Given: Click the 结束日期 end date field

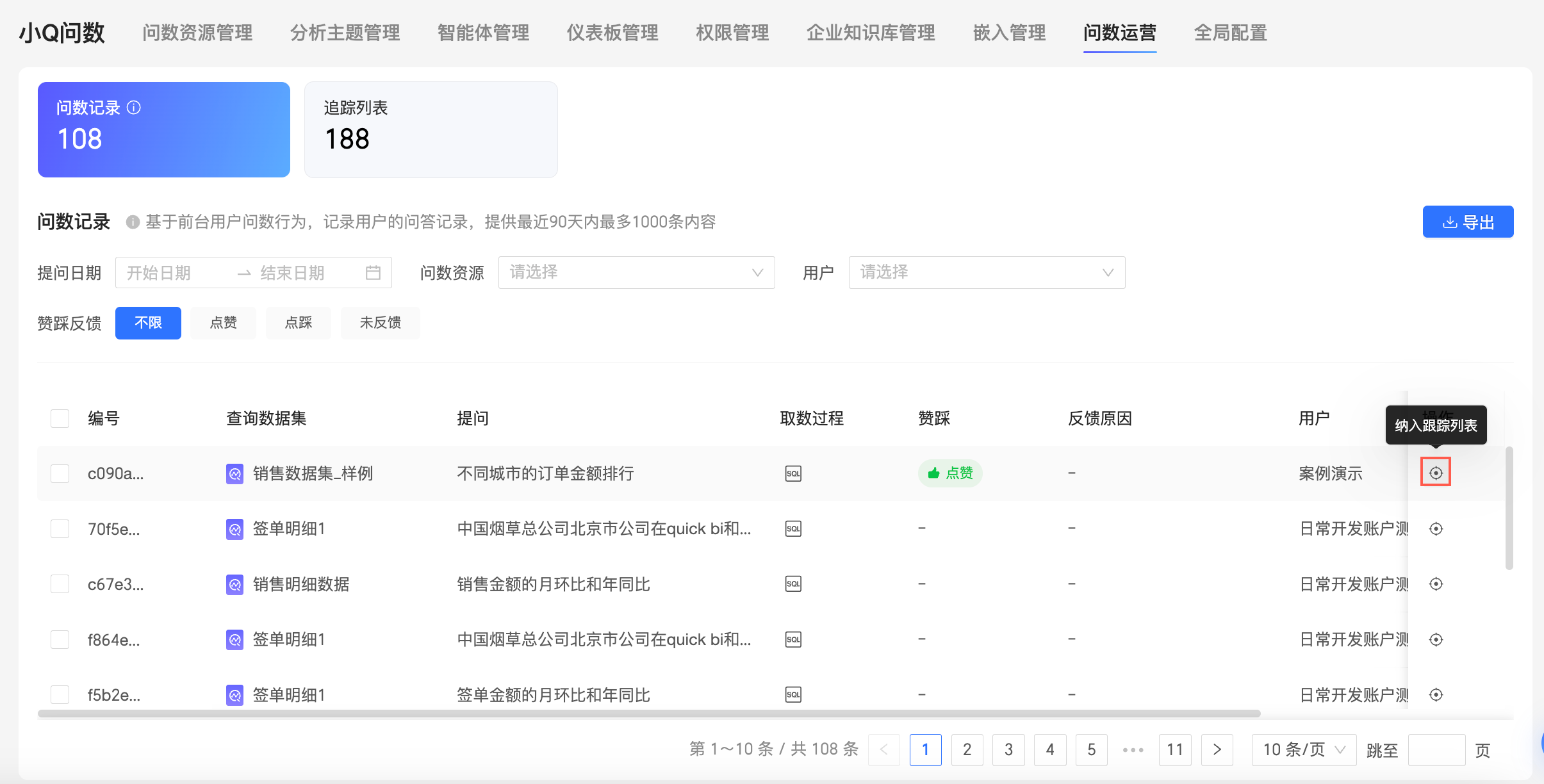Looking at the screenshot, I should [x=306, y=273].
